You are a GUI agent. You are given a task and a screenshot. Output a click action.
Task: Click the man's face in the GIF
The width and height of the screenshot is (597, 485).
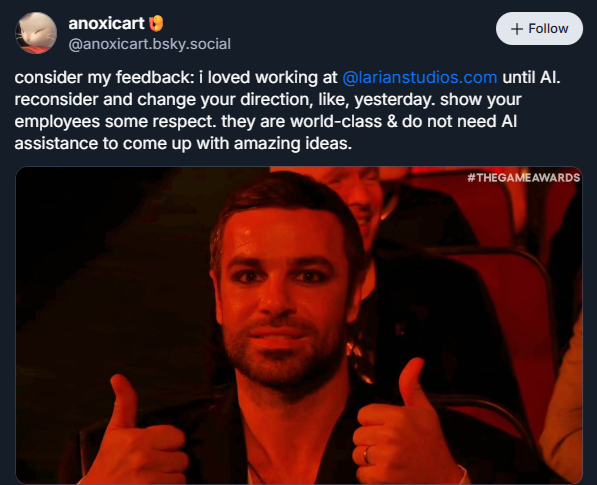[x=284, y=297]
